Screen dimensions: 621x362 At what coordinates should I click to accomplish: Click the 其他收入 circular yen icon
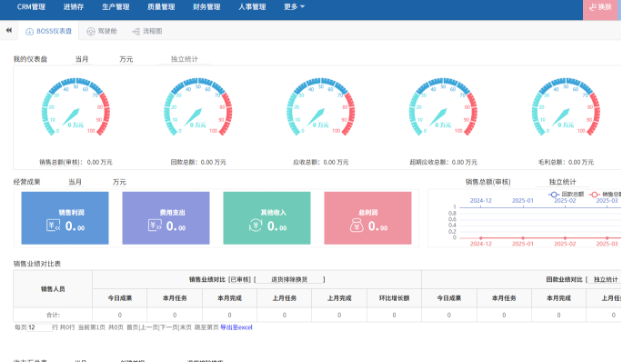[255, 225]
